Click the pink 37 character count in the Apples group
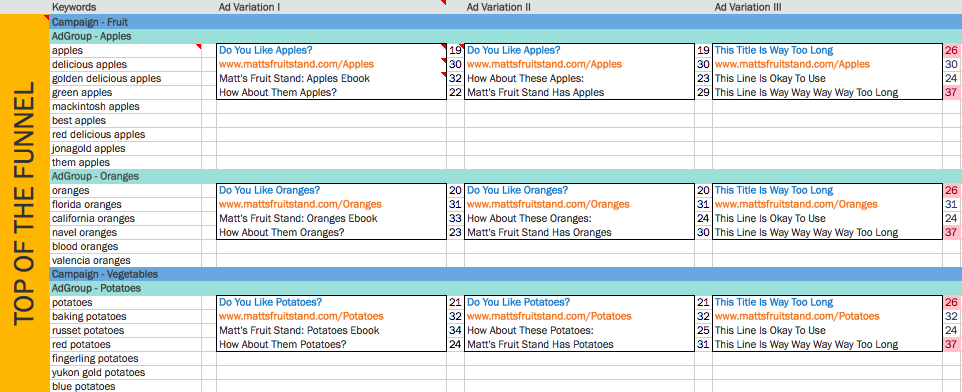Screen dimensions: 962x392 tap(952, 93)
